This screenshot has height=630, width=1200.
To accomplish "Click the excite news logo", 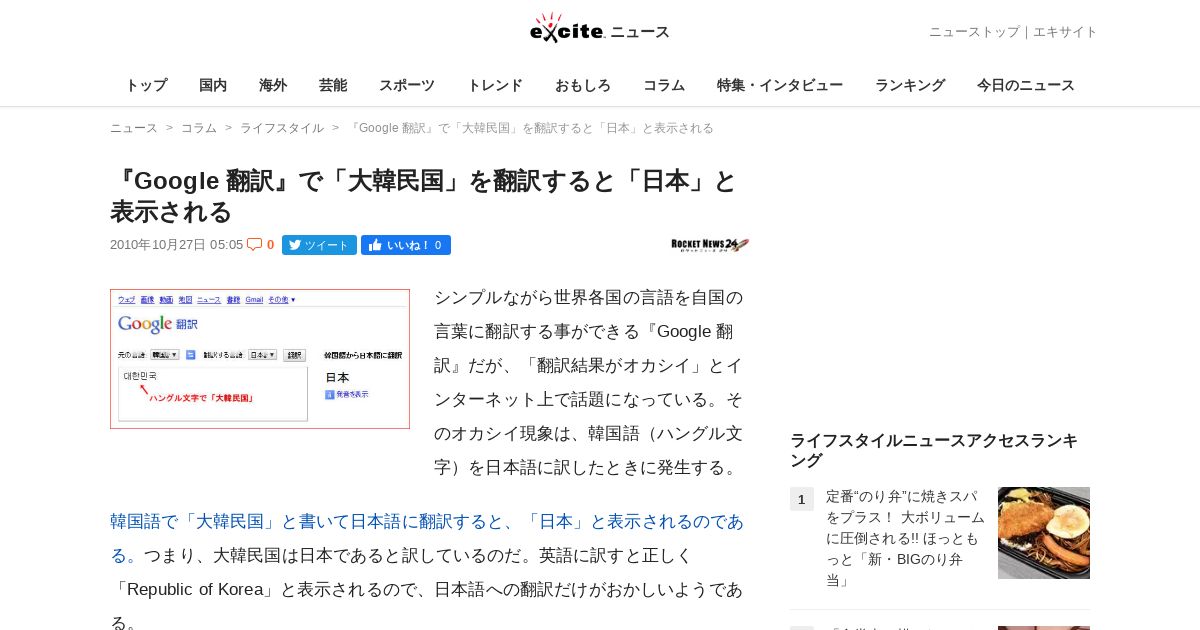I will point(599,29).
